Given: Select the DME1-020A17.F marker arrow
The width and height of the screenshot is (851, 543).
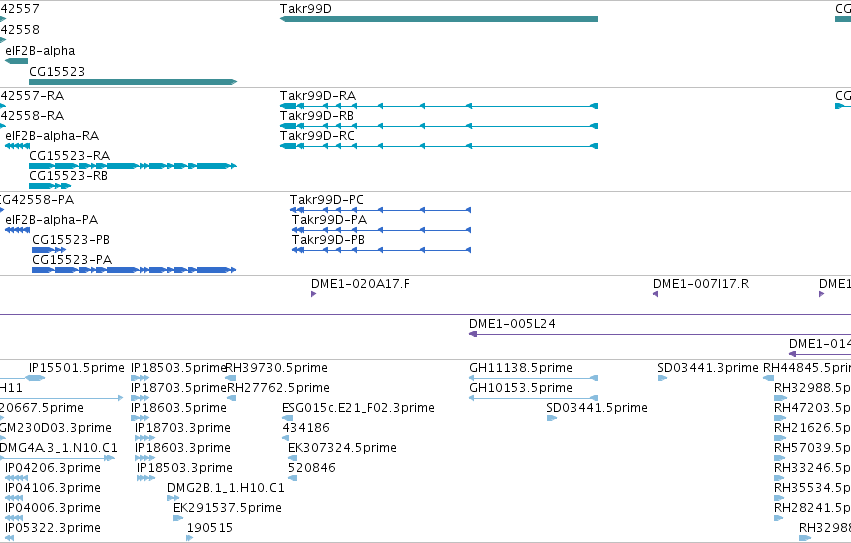Looking at the screenshot, I should [314, 294].
